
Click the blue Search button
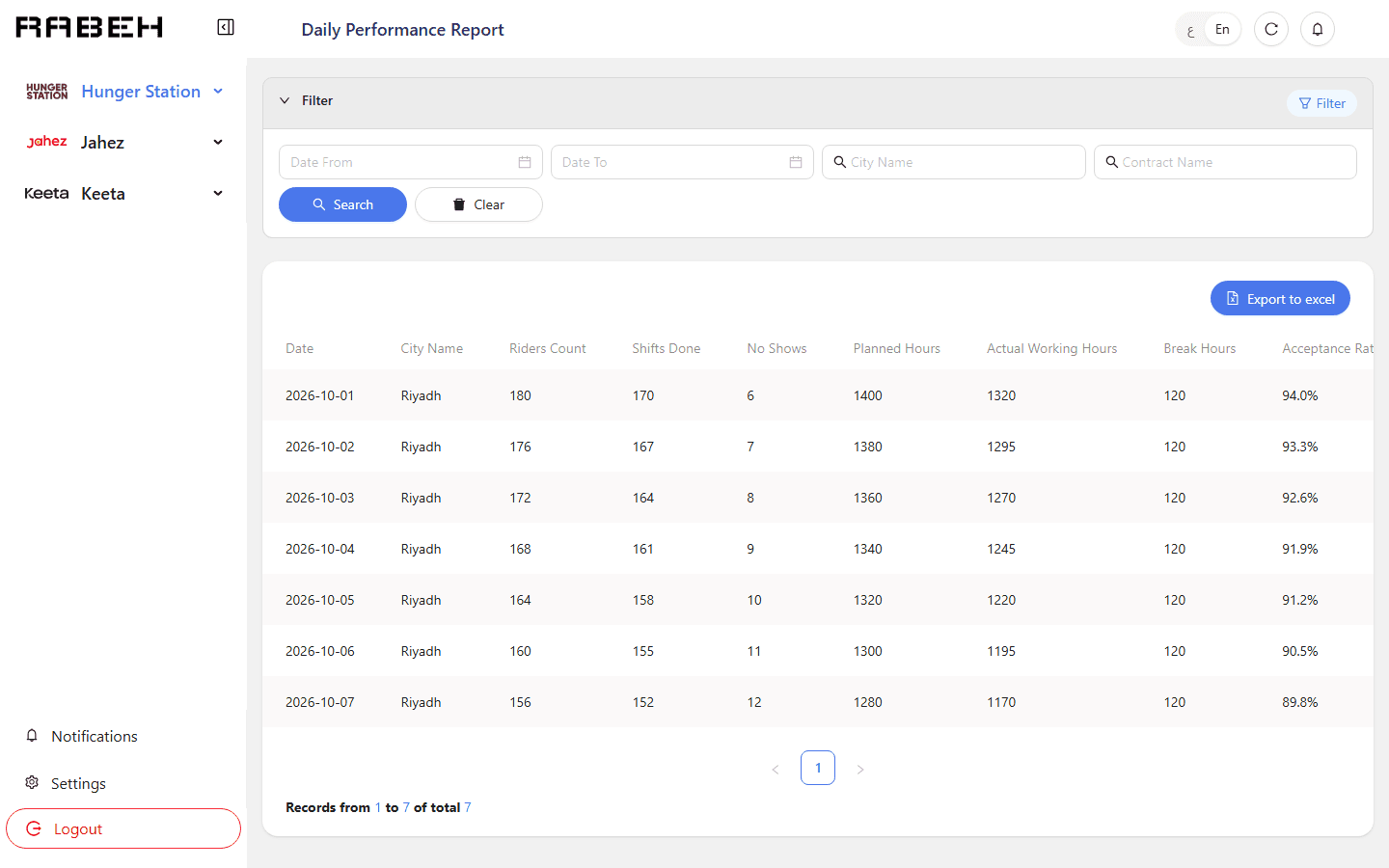click(342, 204)
